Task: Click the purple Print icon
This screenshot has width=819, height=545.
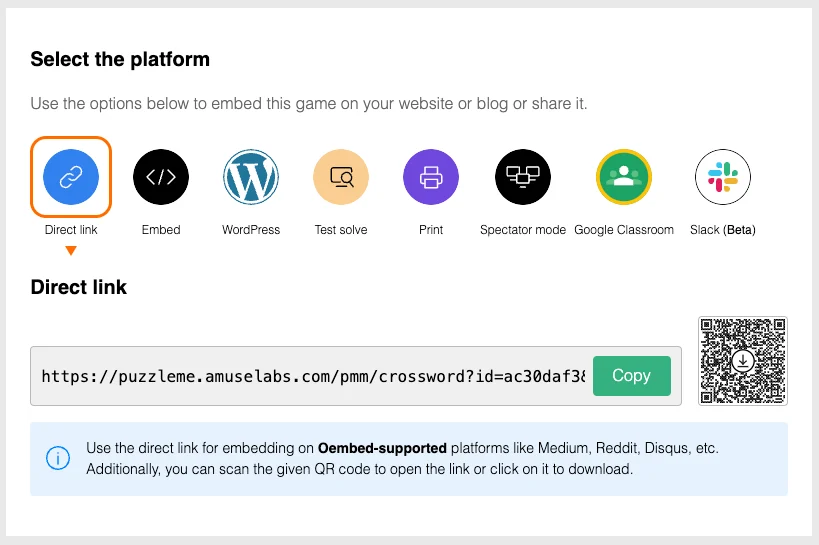Action: (x=431, y=177)
